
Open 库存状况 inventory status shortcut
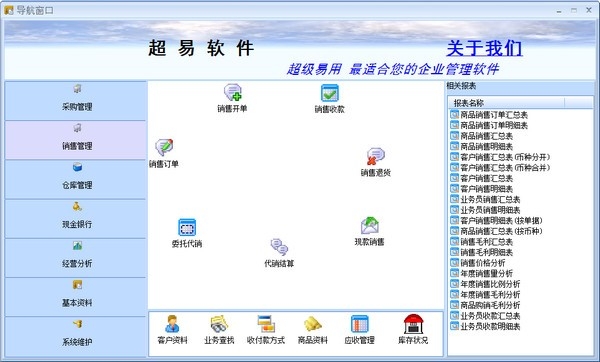(x=413, y=329)
